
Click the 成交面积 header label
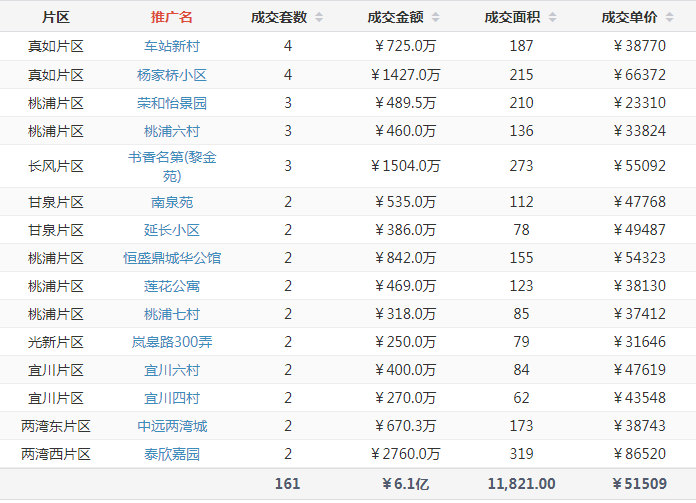point(512,17)
